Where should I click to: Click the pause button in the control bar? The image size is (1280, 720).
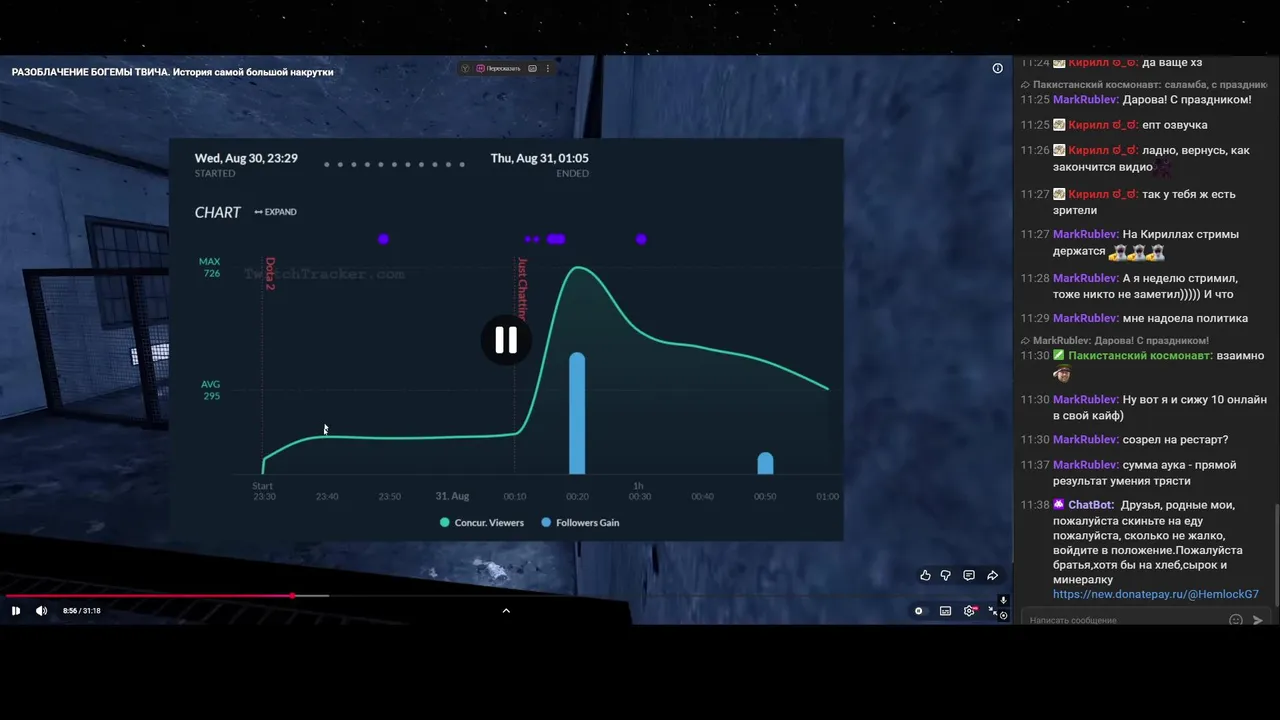click(x=16, y=611)
